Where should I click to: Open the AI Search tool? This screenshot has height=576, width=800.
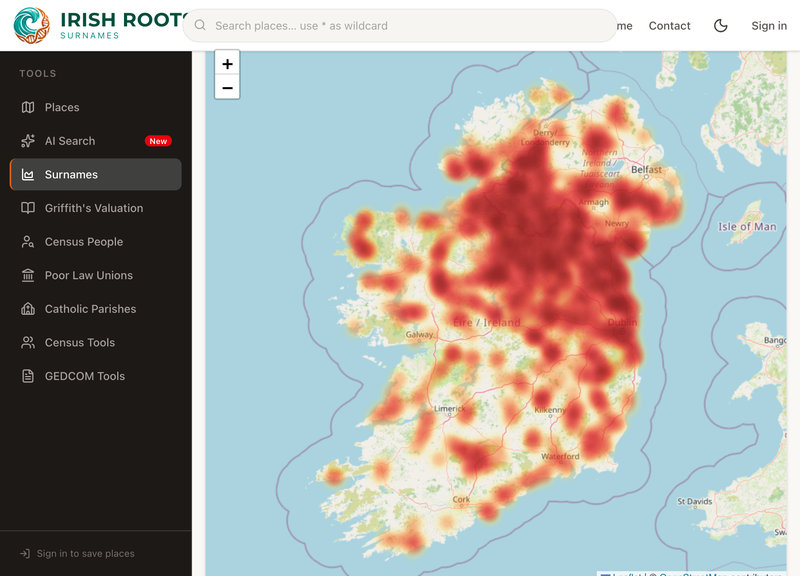pos(96,141)
